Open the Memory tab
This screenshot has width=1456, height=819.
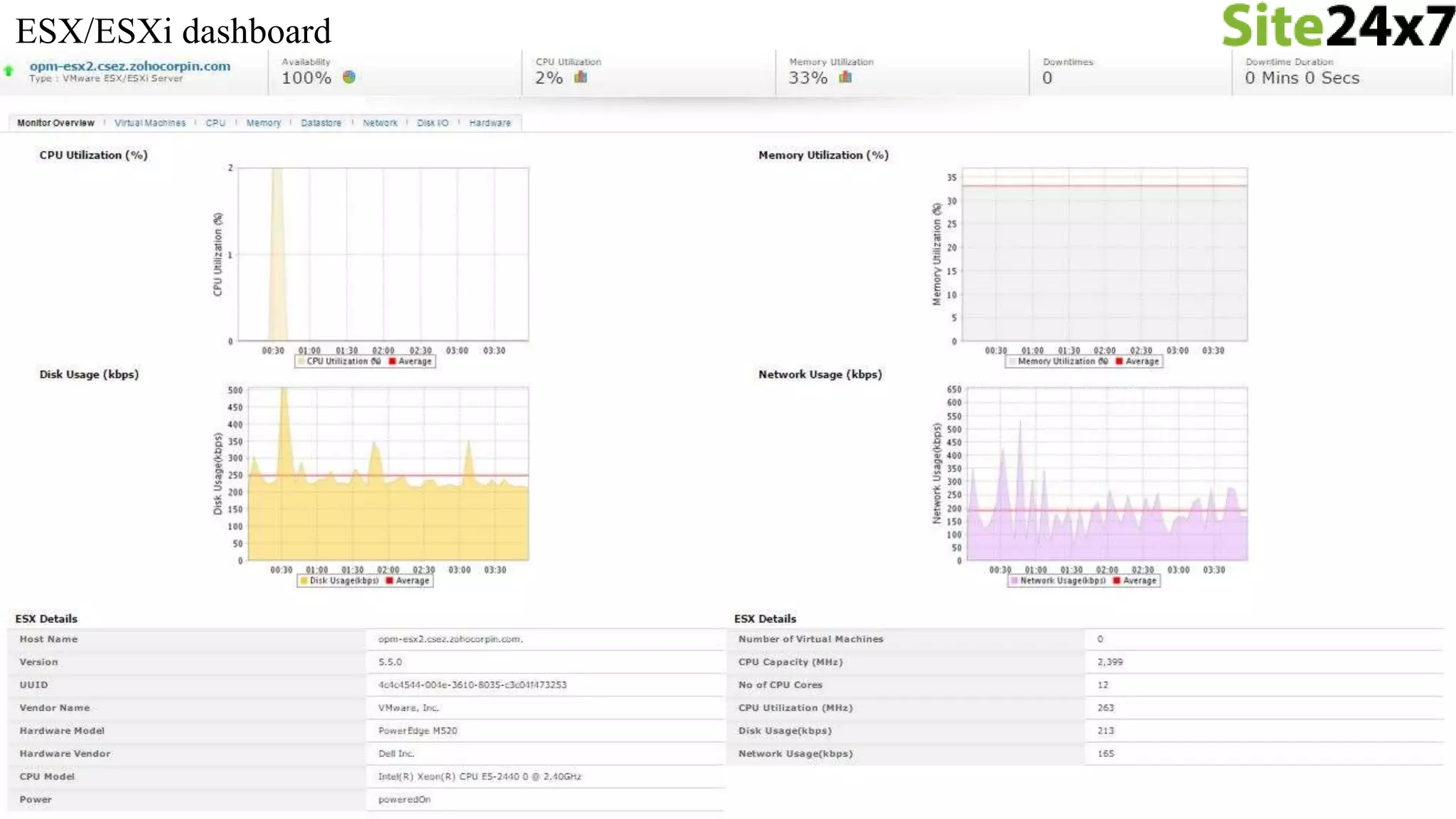point(264,123)
